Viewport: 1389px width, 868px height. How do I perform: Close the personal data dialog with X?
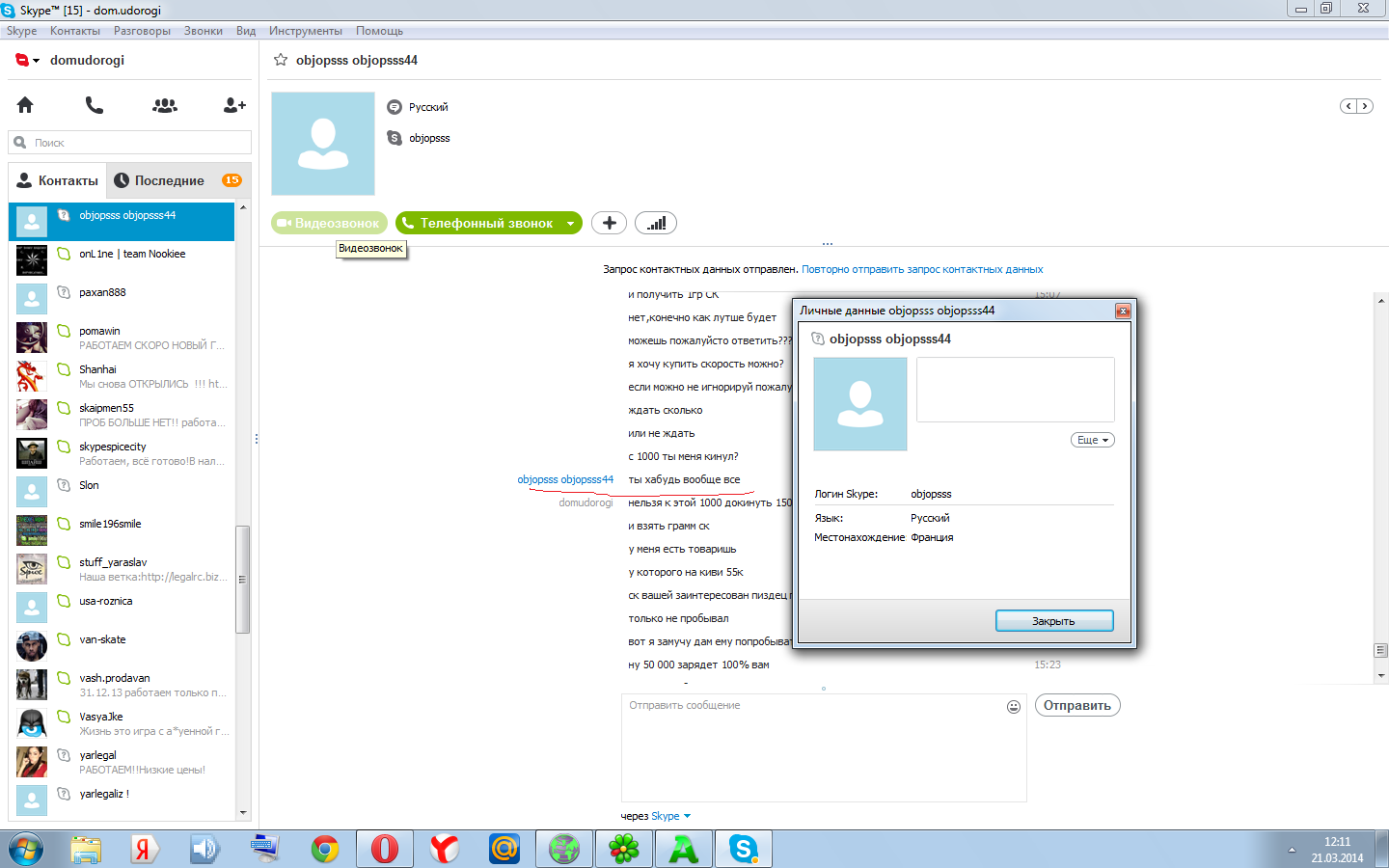point(1123,311)
